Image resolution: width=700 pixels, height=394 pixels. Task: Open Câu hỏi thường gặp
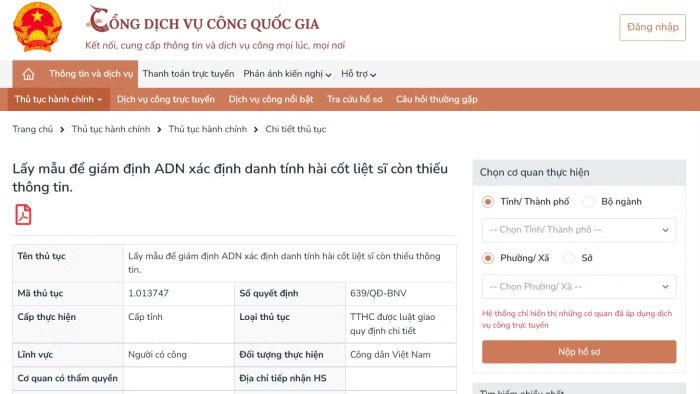[437, 99]
